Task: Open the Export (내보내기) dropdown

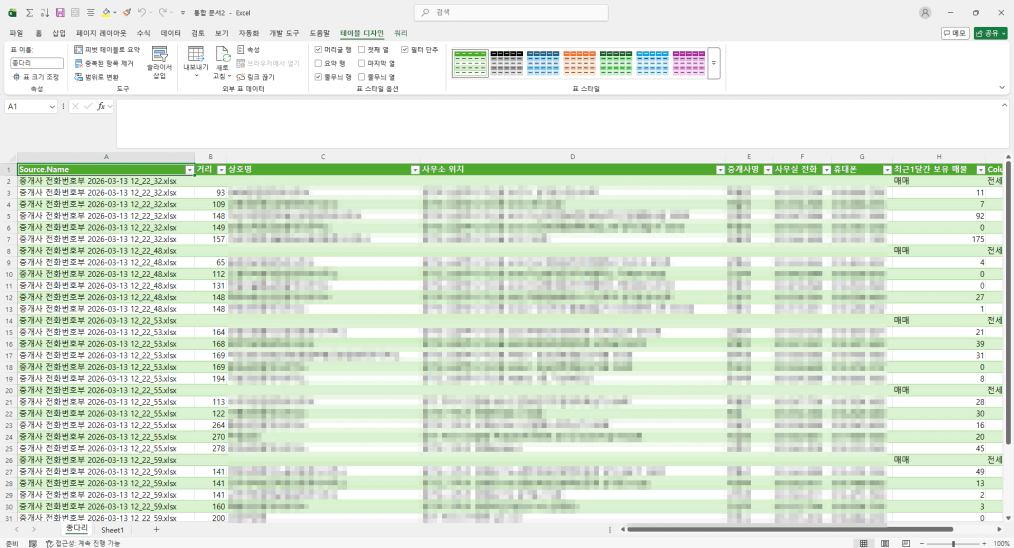Action: [196, 63]
